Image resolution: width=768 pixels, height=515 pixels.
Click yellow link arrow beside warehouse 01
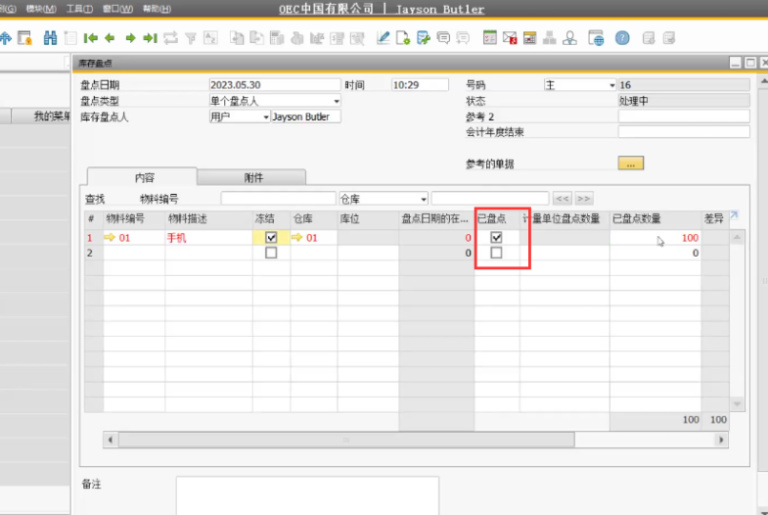(297, 238)
